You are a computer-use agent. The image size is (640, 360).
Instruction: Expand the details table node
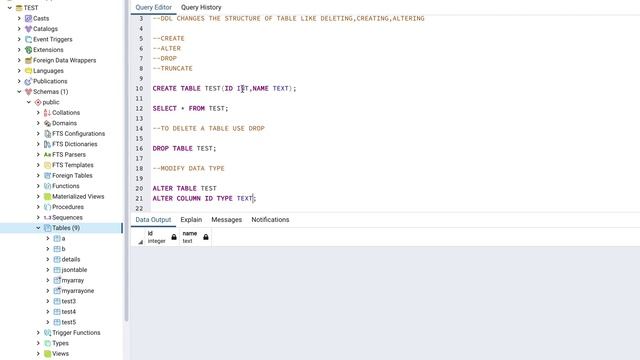click(48, 260)
